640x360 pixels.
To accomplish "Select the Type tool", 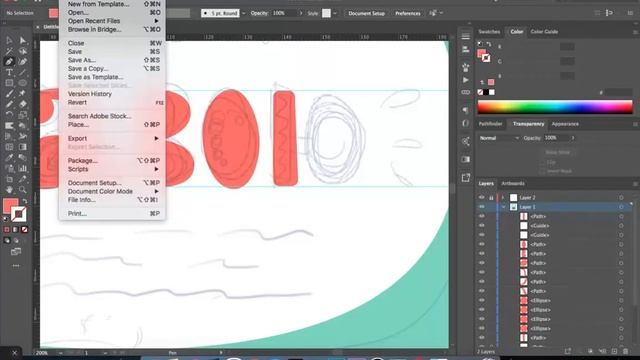I will click(x=9, y=72).
